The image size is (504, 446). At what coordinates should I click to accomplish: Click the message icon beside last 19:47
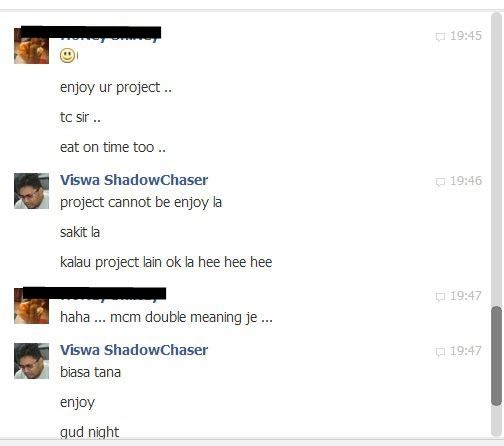(x=440, y=351)
